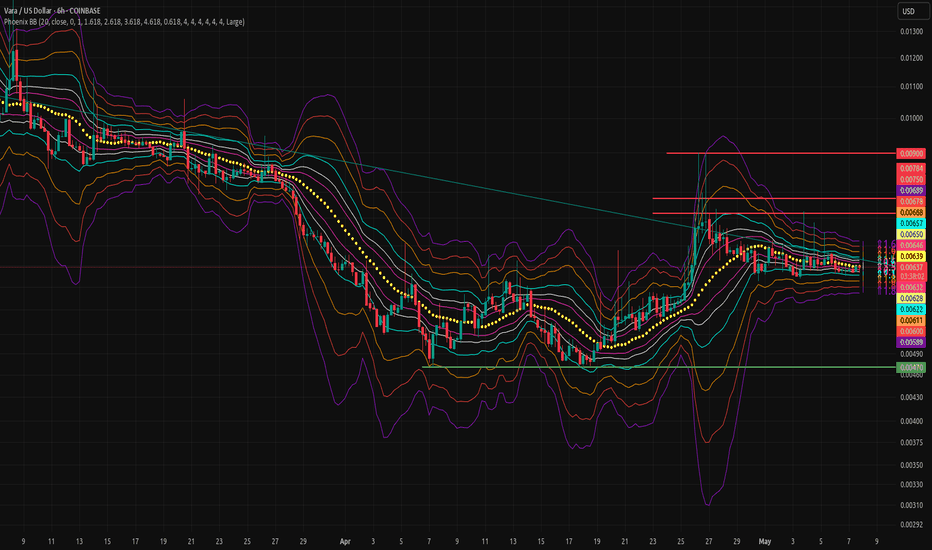The height and width of the screenshot is (550, 932).
Task: Select the cyan 0.00622 price label
Action: coord(911,309)
